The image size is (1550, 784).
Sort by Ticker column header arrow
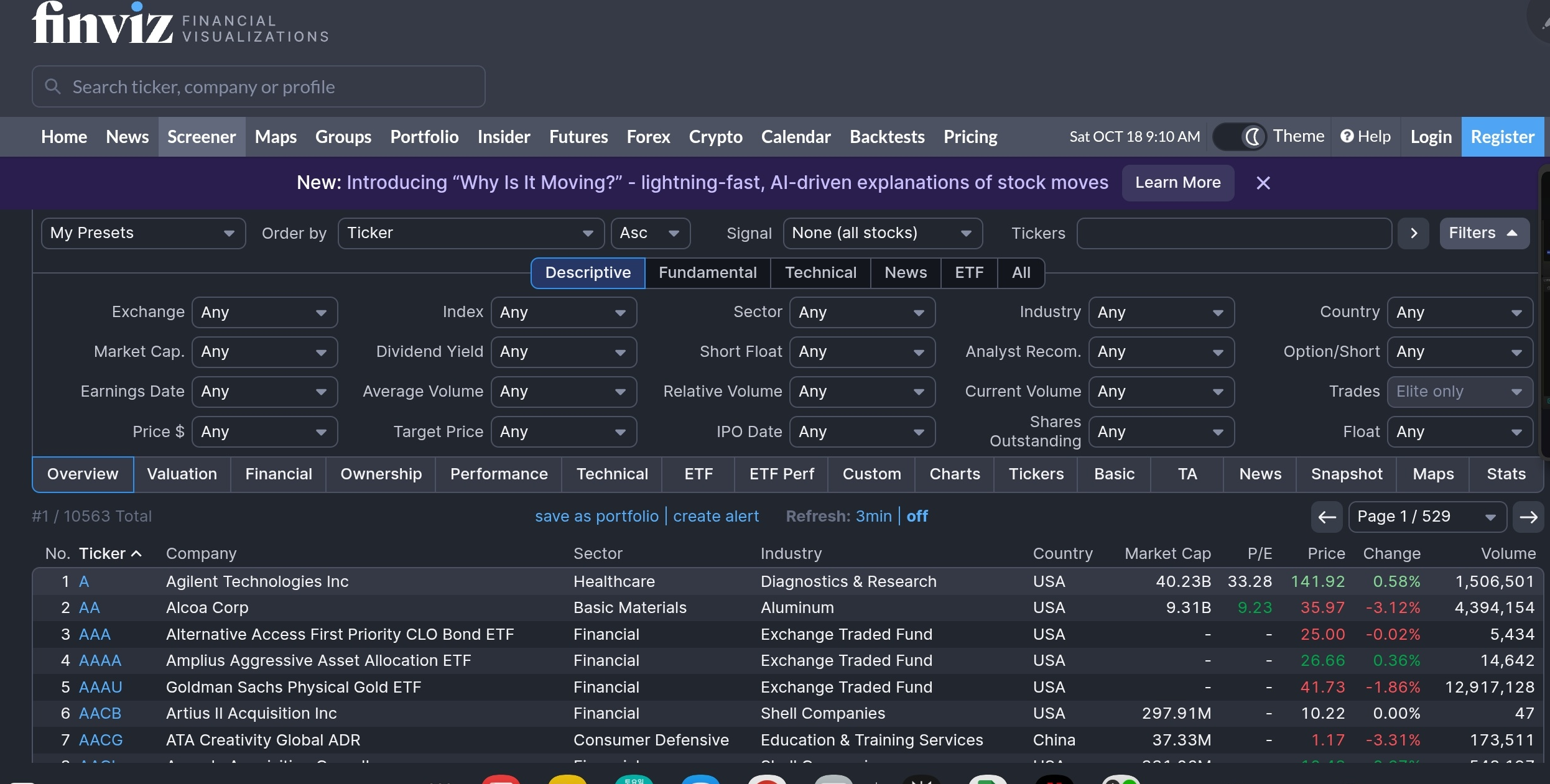[137, 553]
